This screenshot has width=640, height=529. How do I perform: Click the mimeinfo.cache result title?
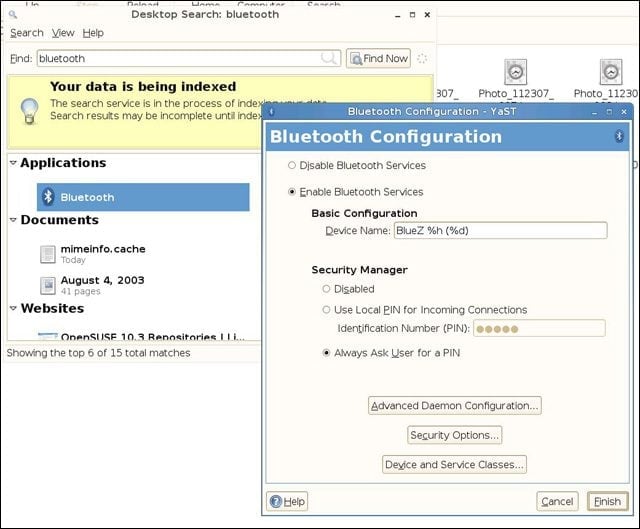(x=103, y=249)
